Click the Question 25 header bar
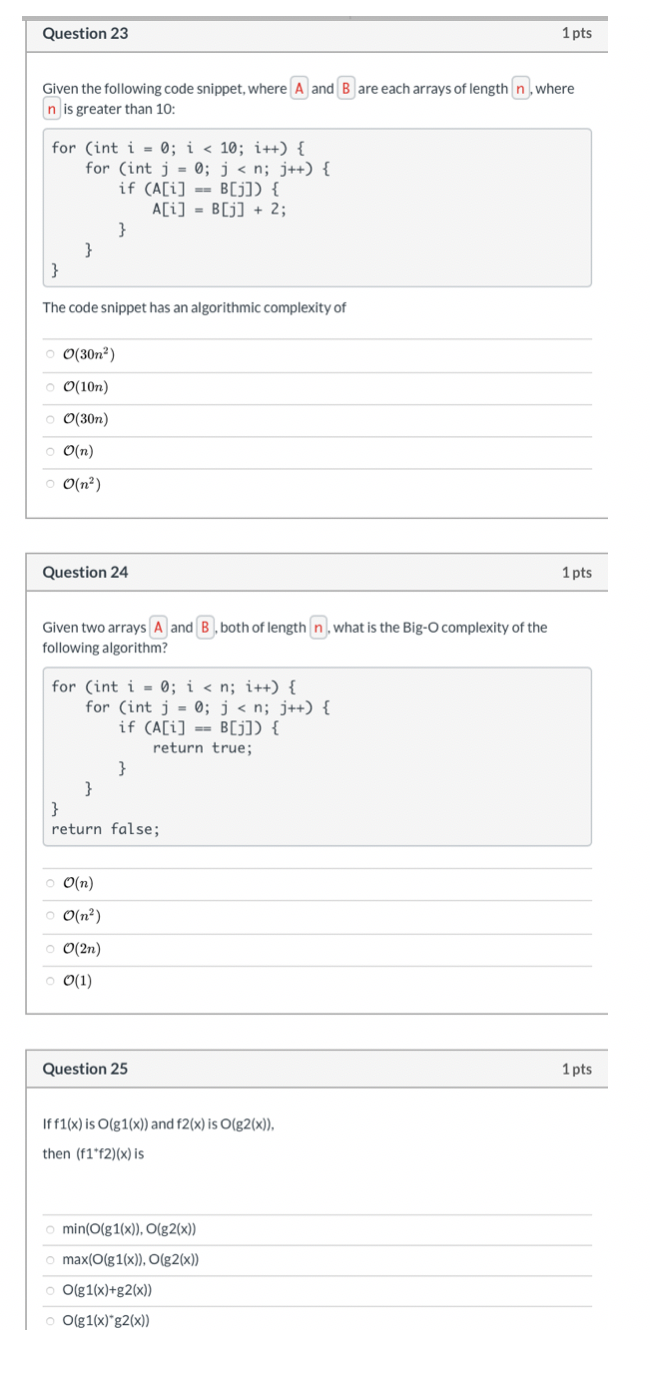Viewport: 650px width, 1380px height. 325,1068
